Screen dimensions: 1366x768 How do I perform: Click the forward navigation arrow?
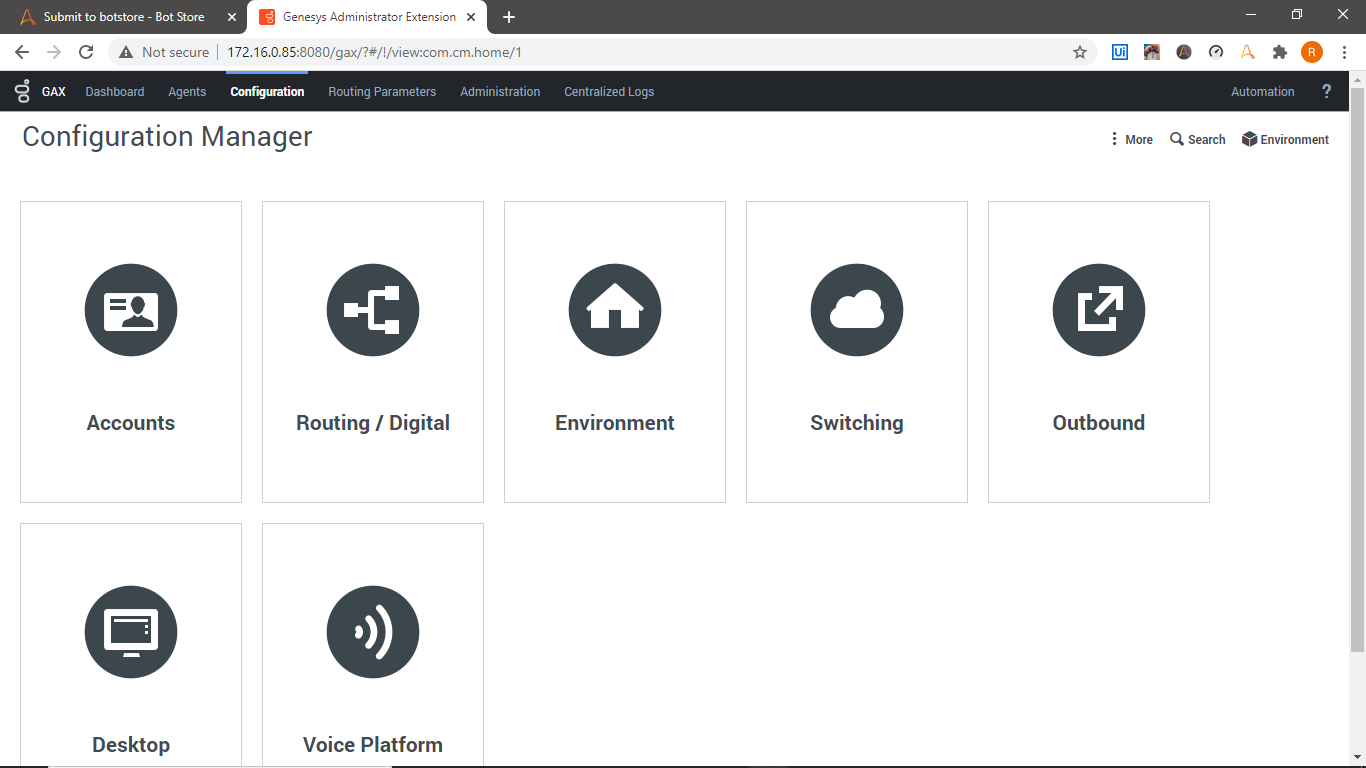coord(54,52)
